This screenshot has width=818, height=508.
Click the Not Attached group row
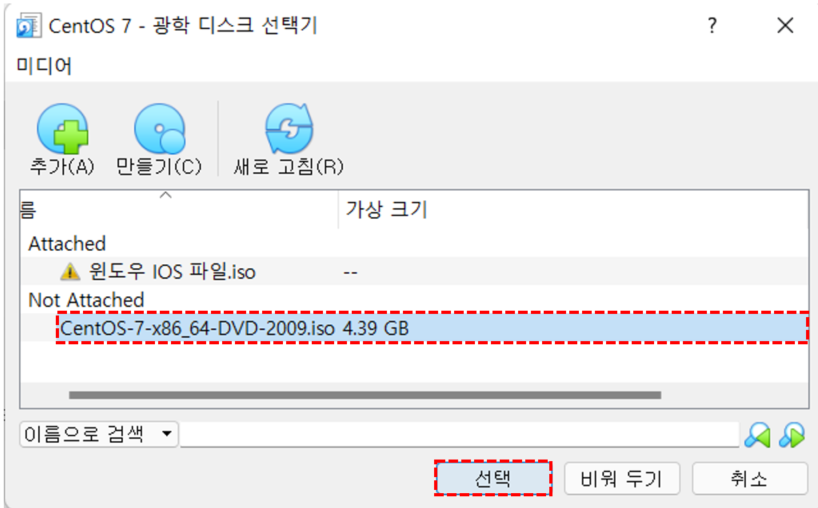coord(415,300)
